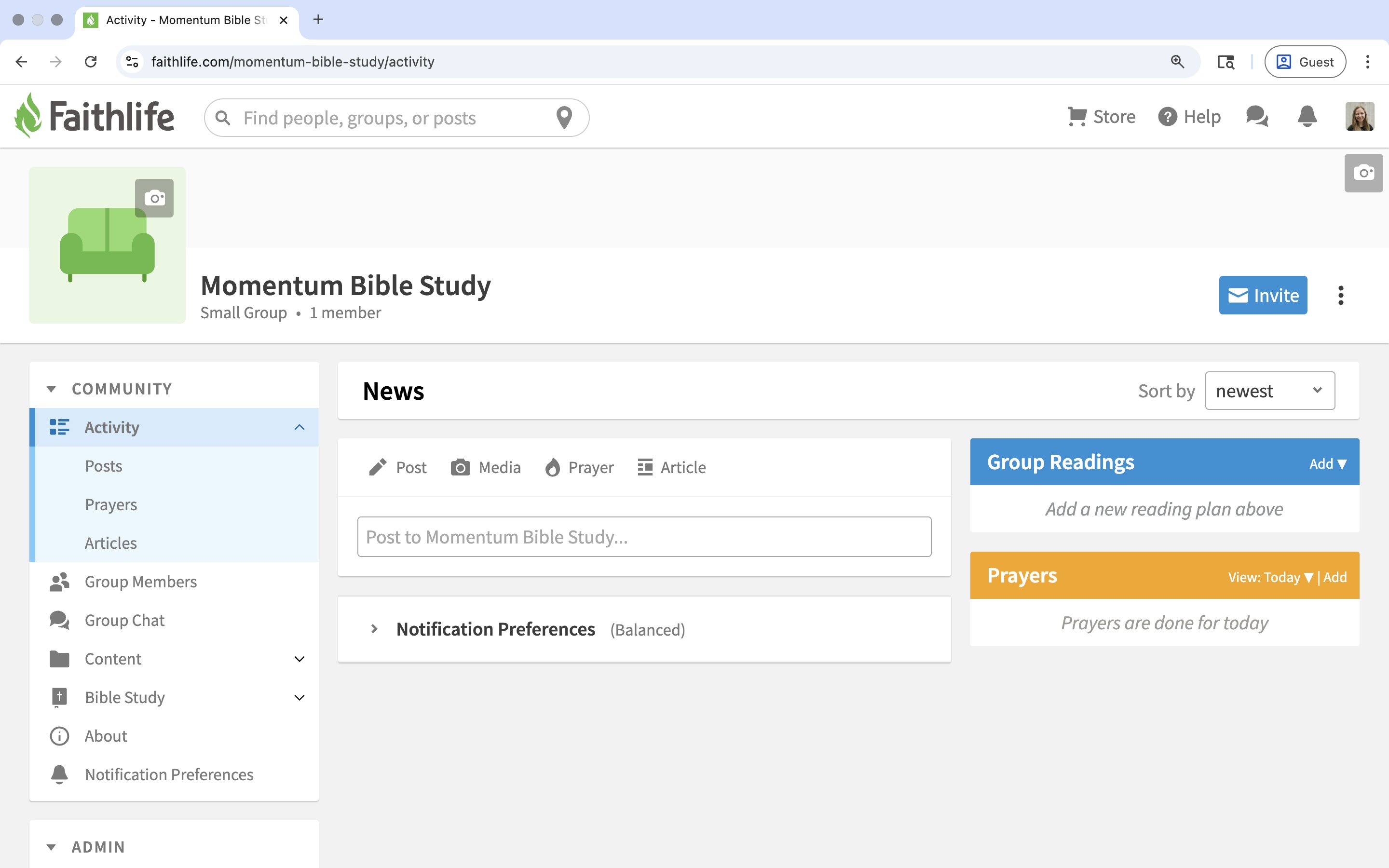Click the browser zoom magnifier icon

click(x=1177, y=61)
